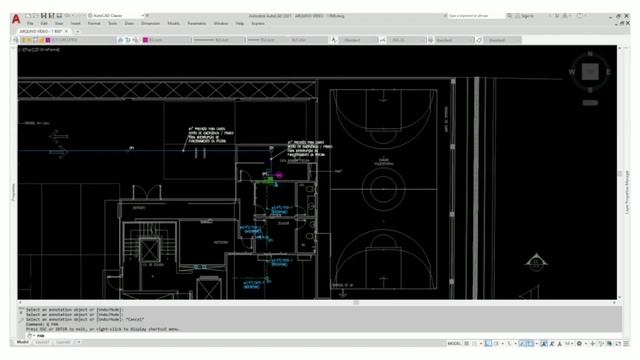Toggle grid display in status bar
Viewport: 640px width, 360px height.
(x=467, y=344)
